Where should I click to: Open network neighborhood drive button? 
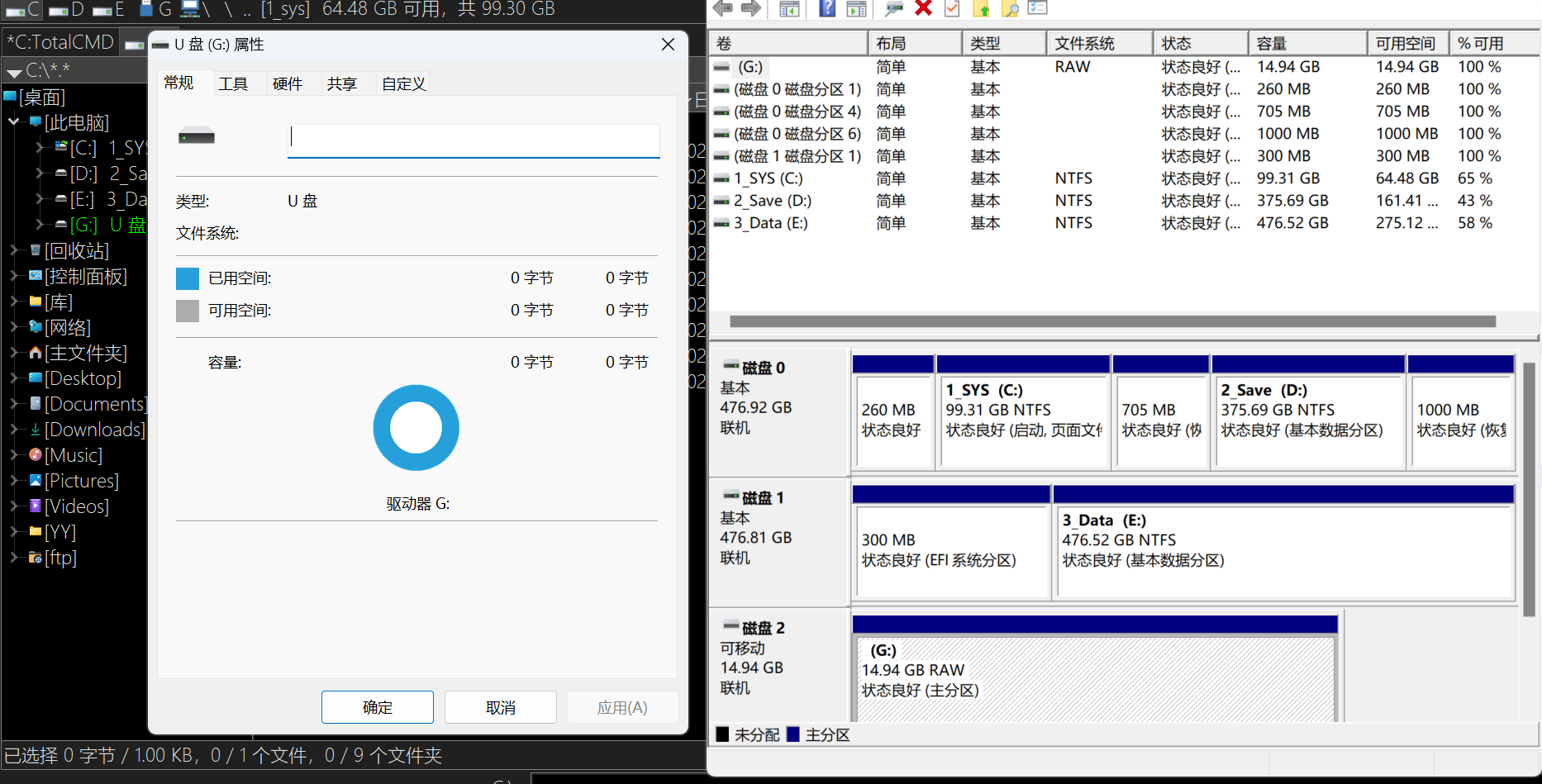[196, 9]
